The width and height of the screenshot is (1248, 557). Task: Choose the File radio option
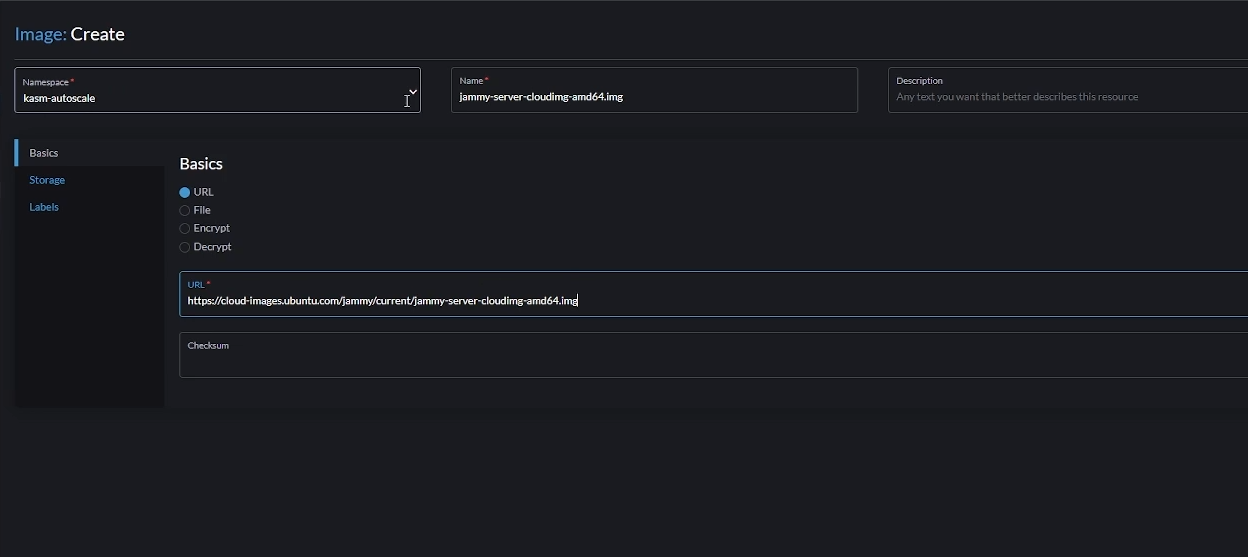point(185,210)
